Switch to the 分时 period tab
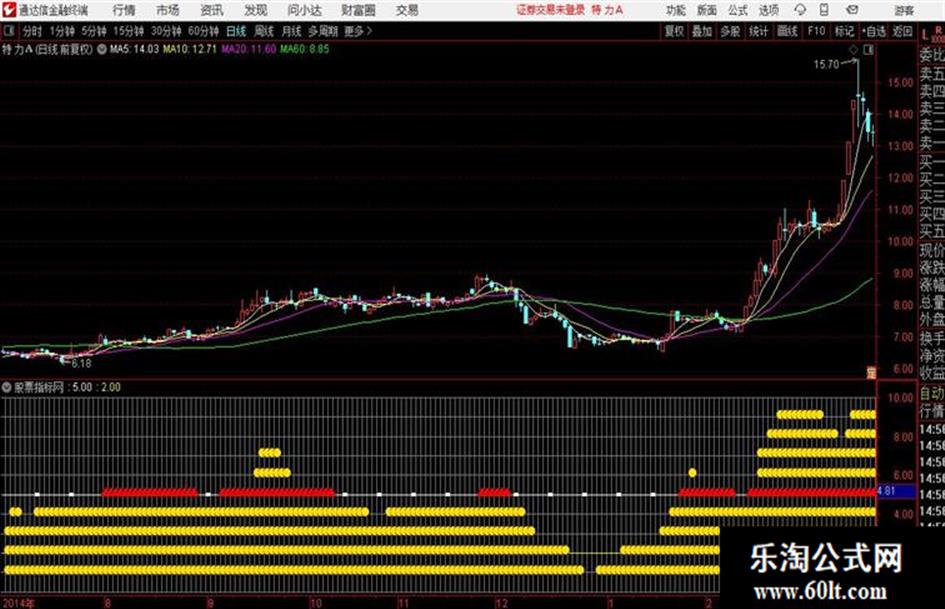This screenshot has width=945, height=609. click(33, 31)
